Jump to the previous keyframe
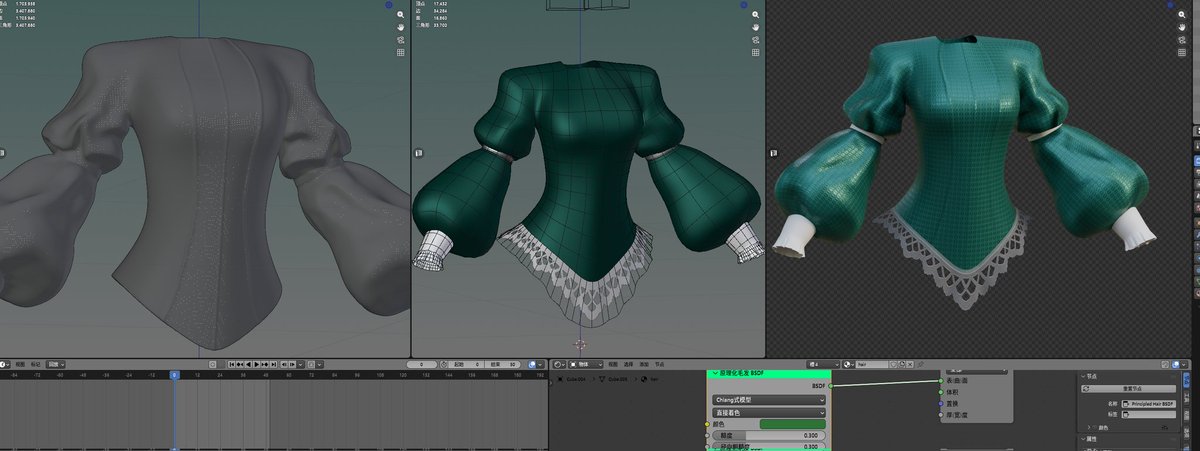Image resolution: width=1200 pixels, height=451 pixels. coord(240,364)
